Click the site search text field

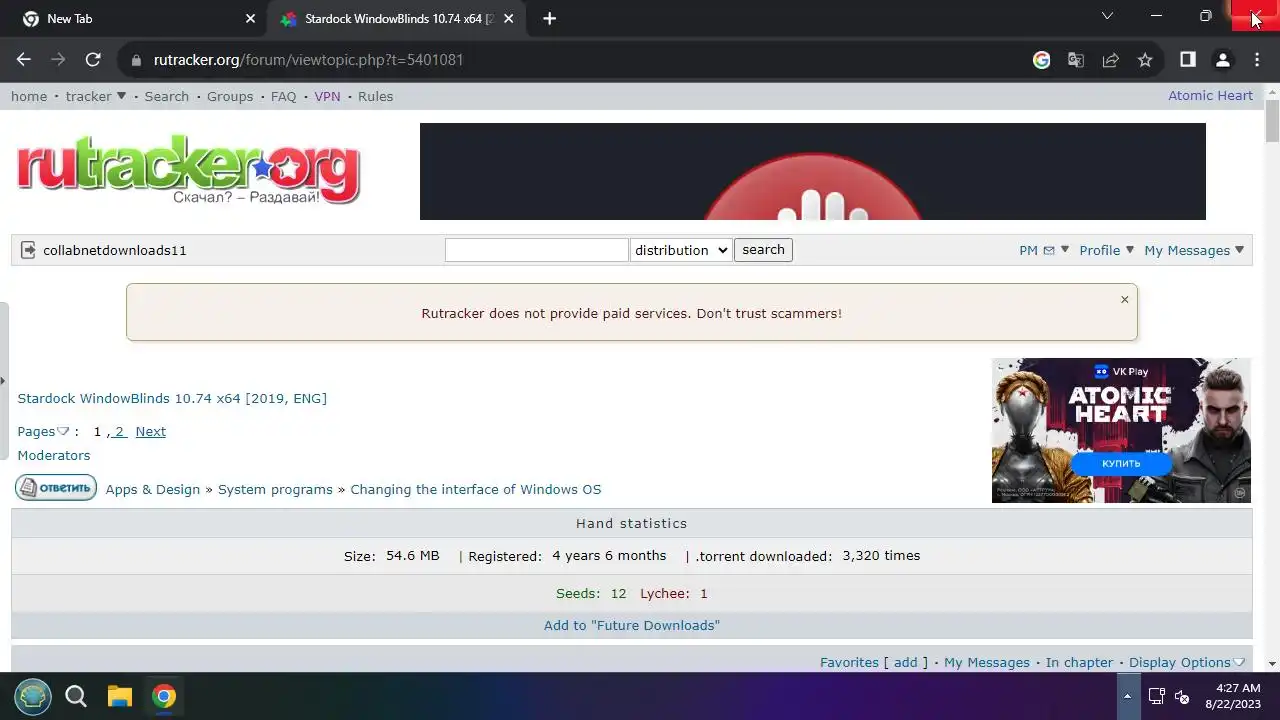coord(537,250)
